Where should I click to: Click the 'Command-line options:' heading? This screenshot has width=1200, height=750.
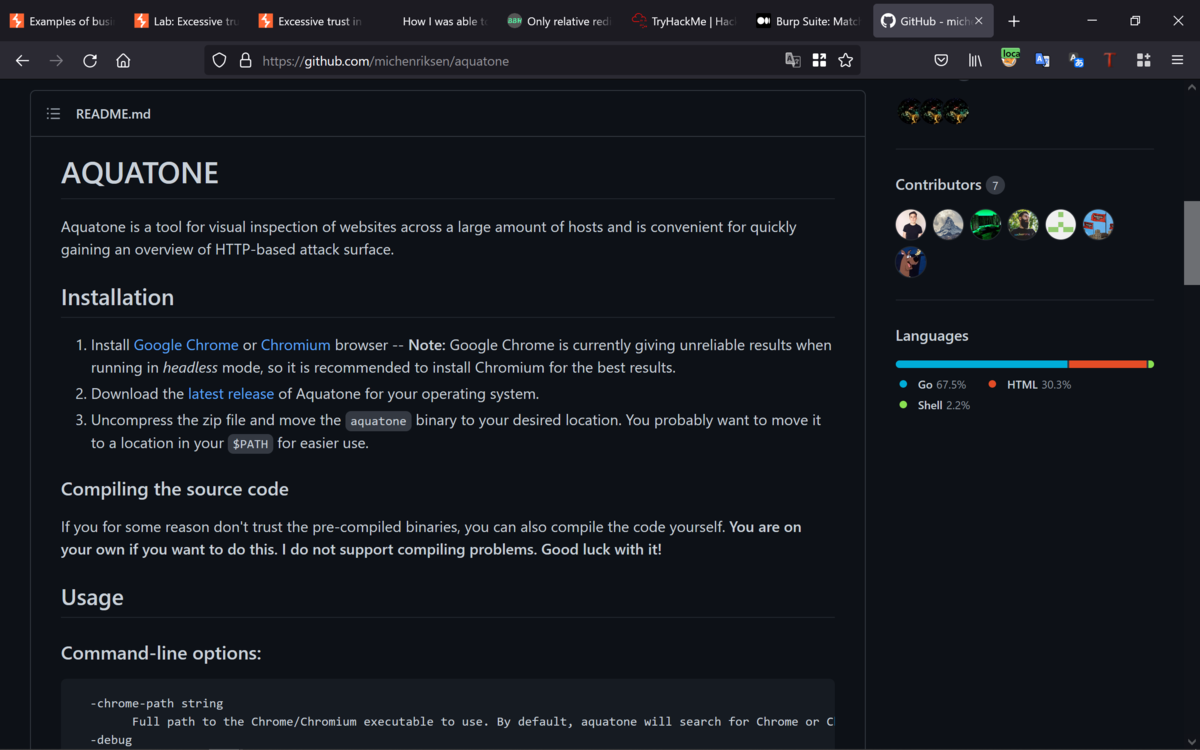[161, 653]
